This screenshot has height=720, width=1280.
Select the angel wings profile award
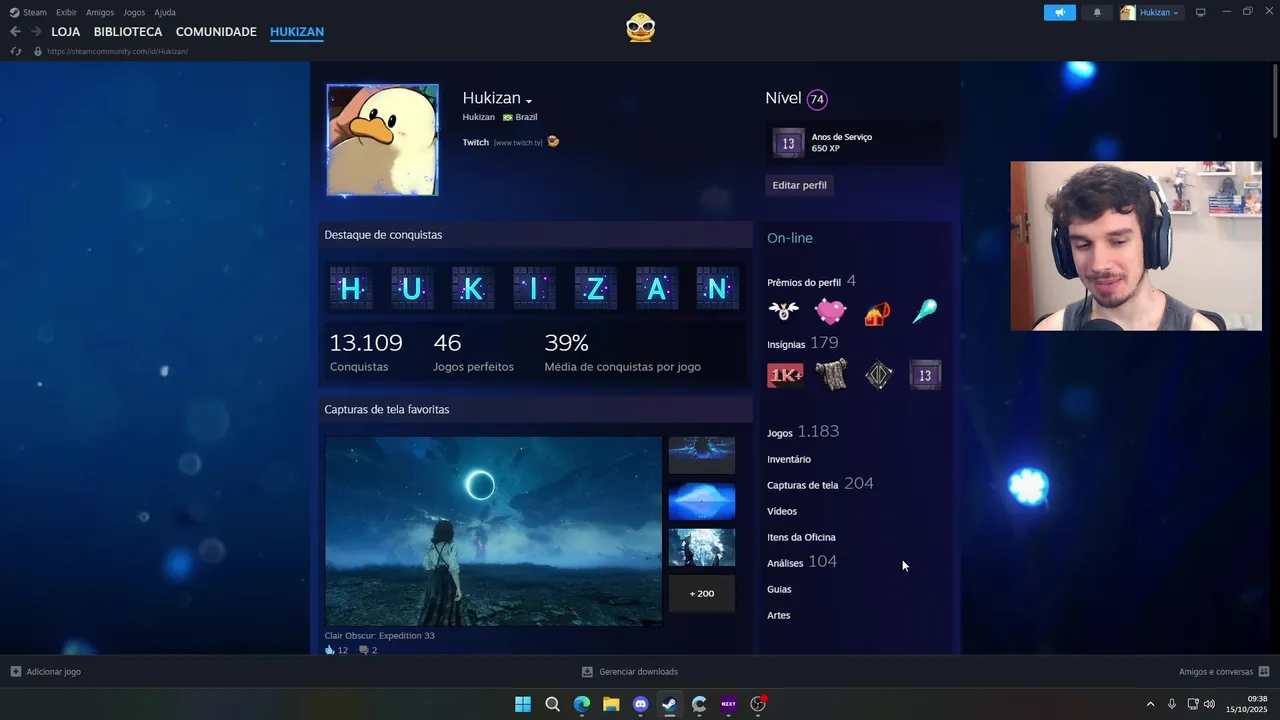tap(783, 311)
